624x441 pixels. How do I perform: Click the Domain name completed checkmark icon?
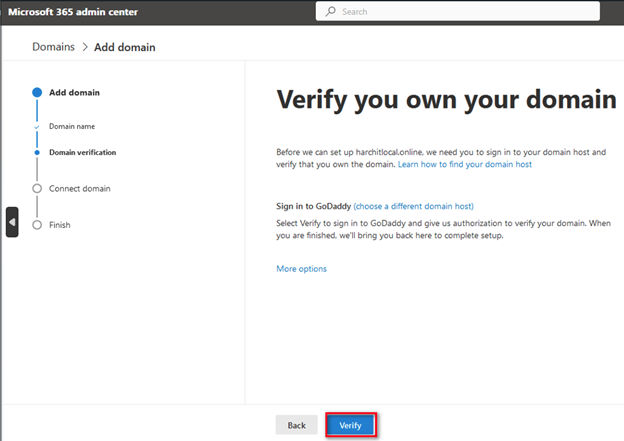point(37,127)
